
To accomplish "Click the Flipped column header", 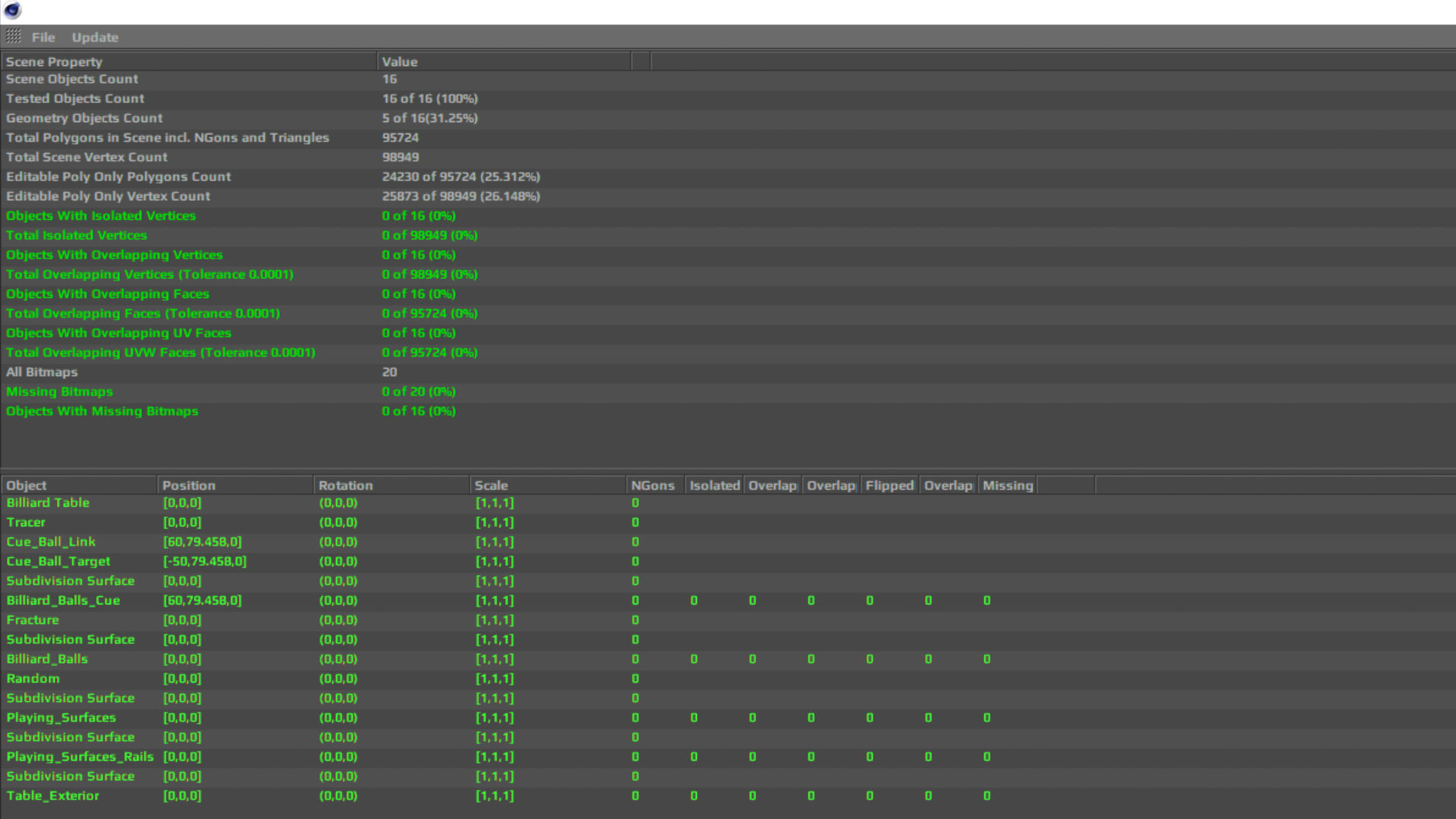I will click(890, 485).
